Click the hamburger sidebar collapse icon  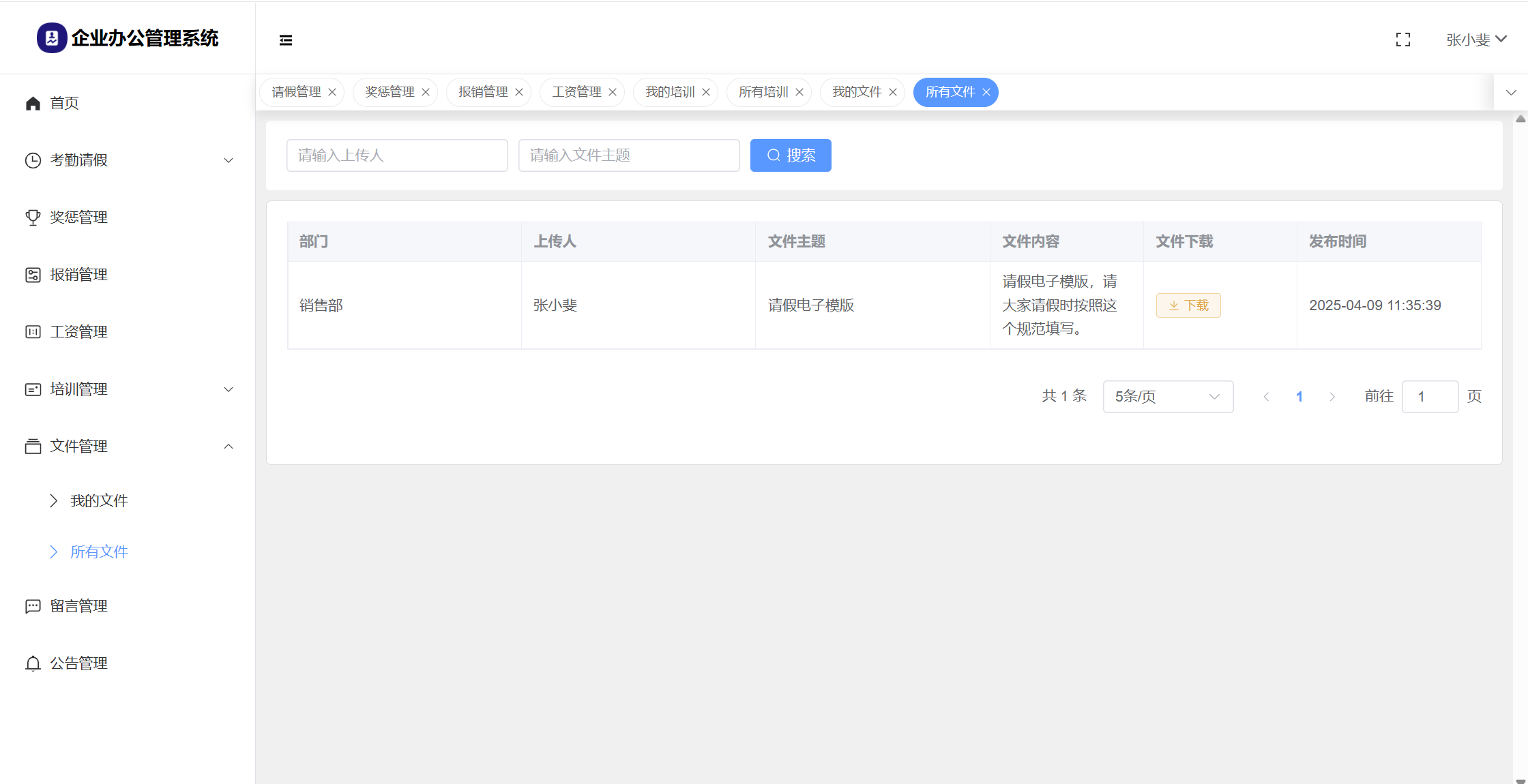(286, 40)
